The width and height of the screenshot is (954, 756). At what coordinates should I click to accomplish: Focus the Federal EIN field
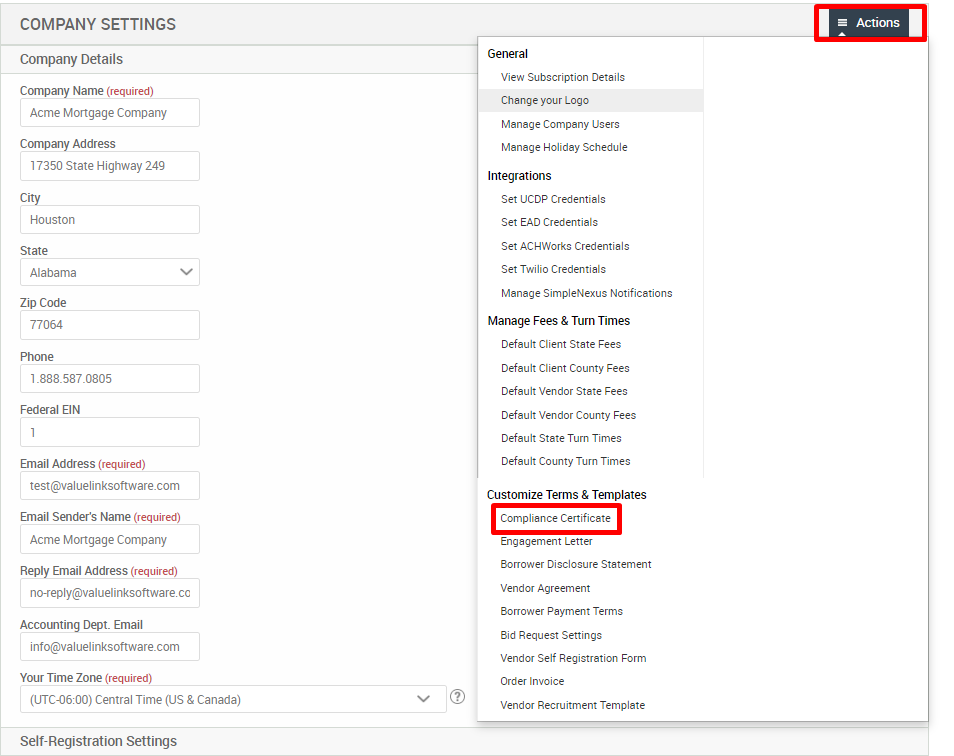tap(110, 432)
